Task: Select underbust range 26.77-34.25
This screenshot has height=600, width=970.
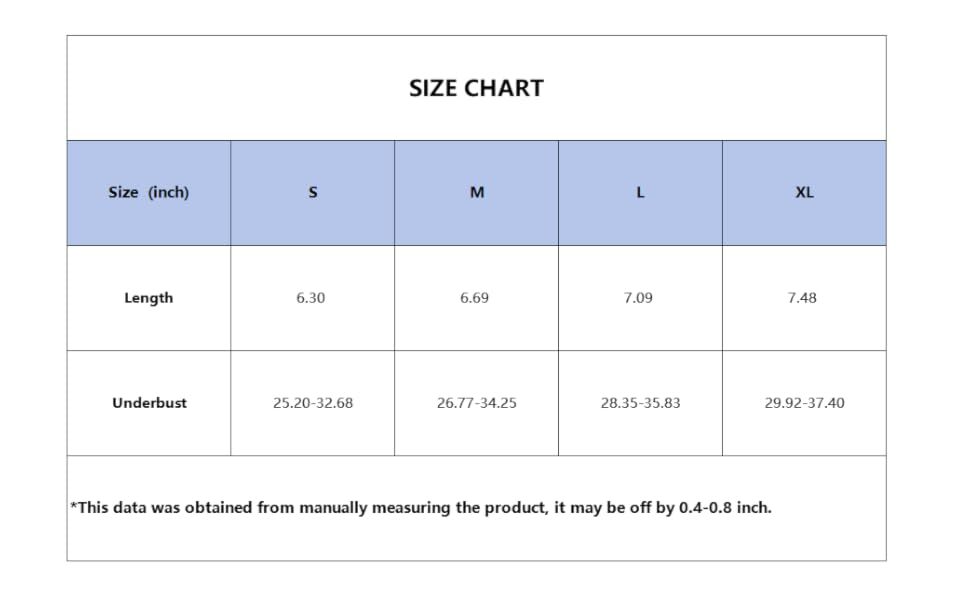Action: pos(476,403)
